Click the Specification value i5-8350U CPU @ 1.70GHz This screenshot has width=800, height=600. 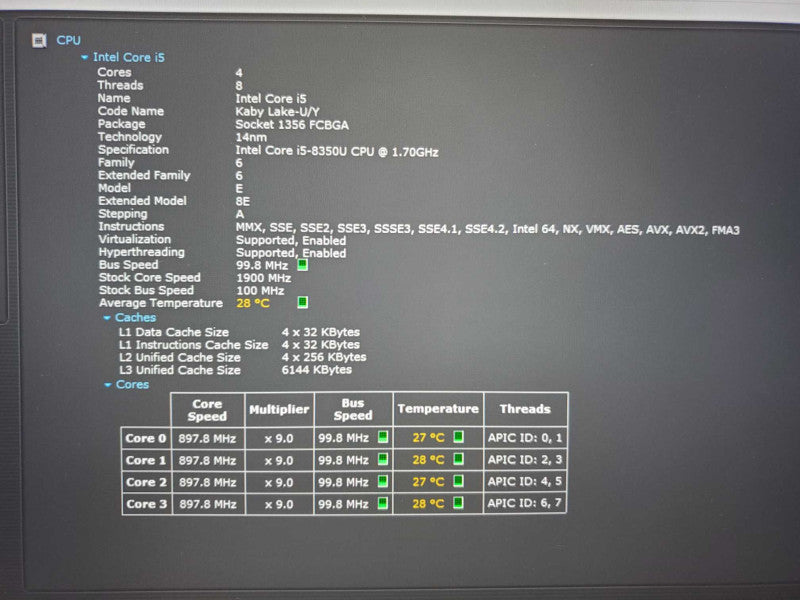point(337,152)
